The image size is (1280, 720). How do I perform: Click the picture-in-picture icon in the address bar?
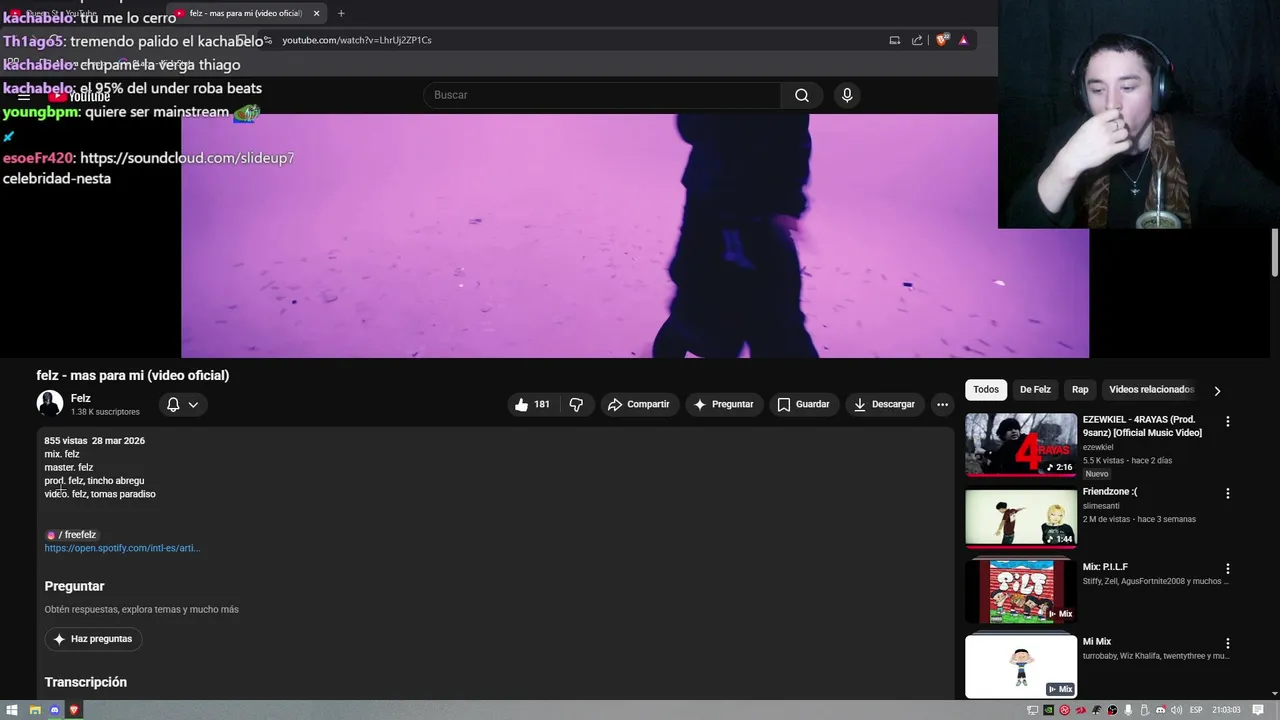tap(895, 40)
